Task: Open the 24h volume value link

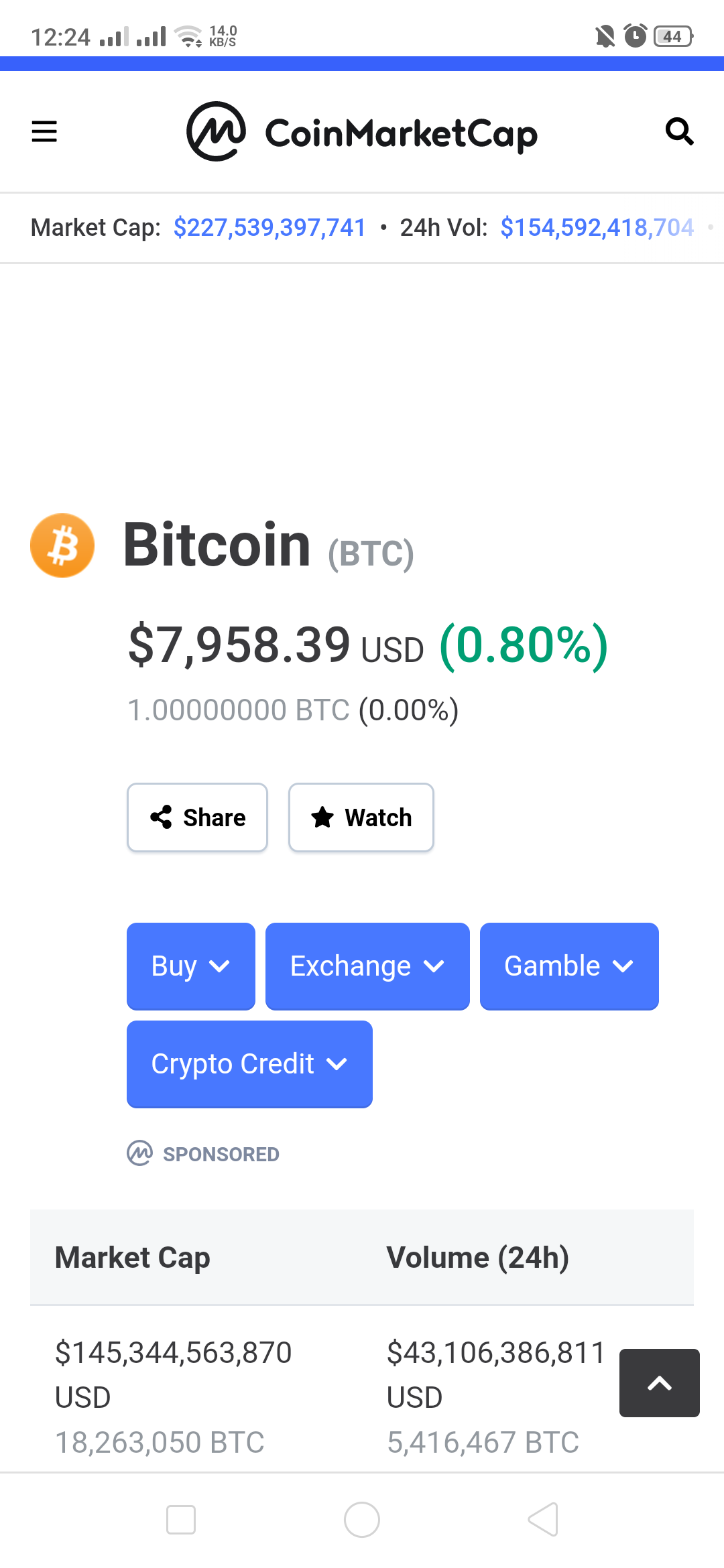Action: (x=597, y=228)
